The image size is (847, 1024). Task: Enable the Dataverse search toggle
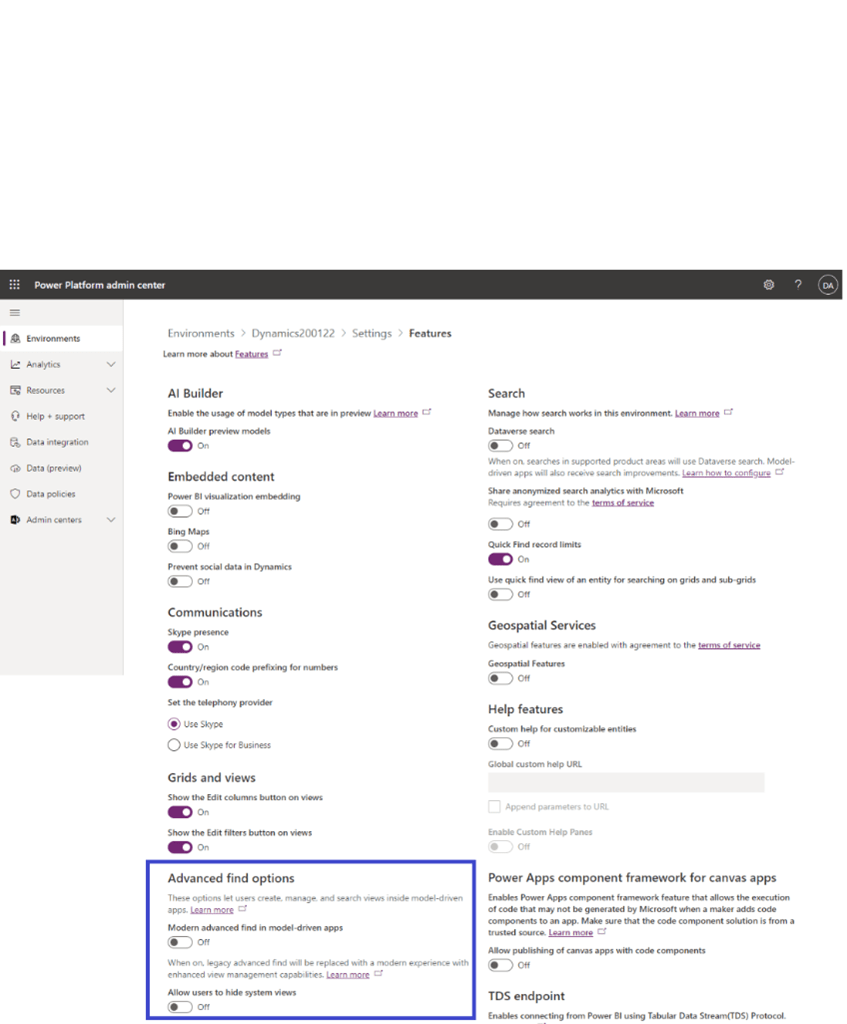point(500,446)
